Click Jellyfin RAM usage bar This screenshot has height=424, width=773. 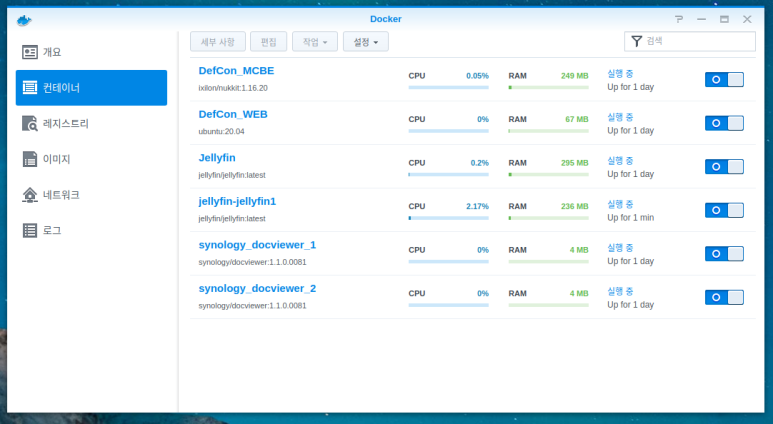tap(549, 175)
